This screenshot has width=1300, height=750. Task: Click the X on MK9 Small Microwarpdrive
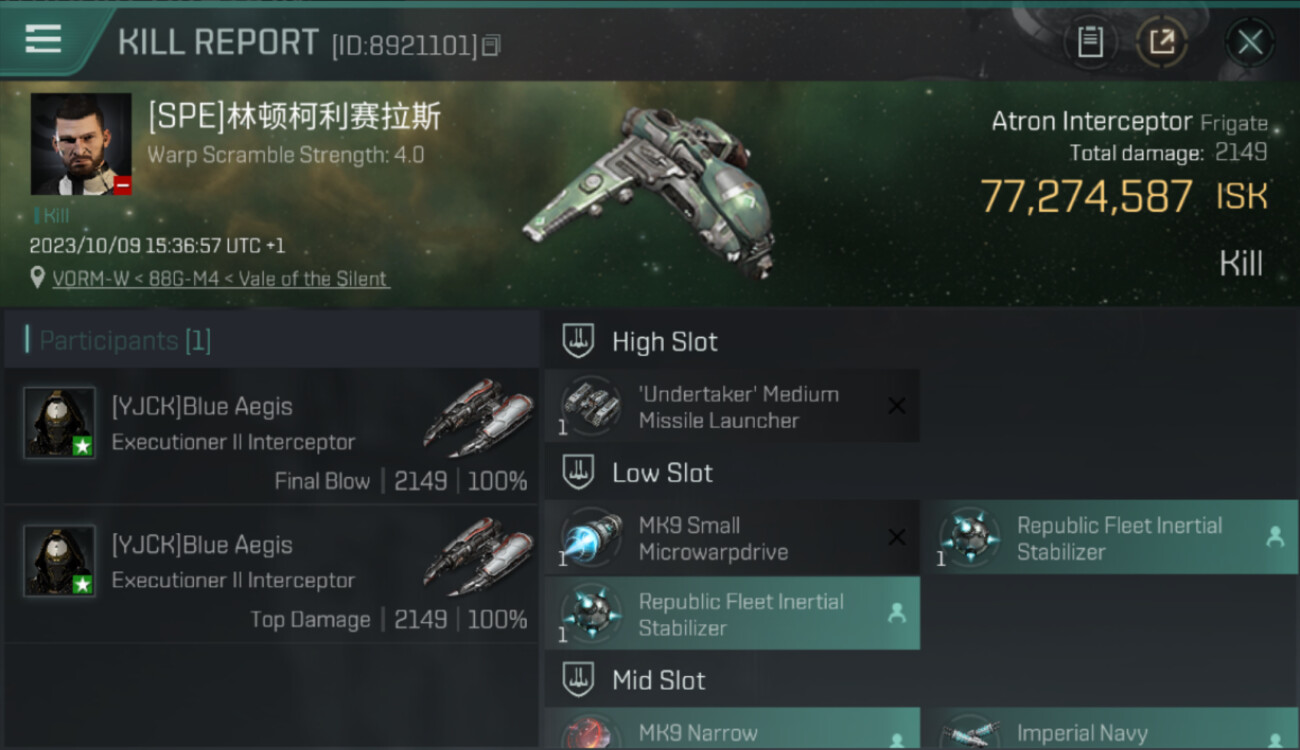coord(897,538)
